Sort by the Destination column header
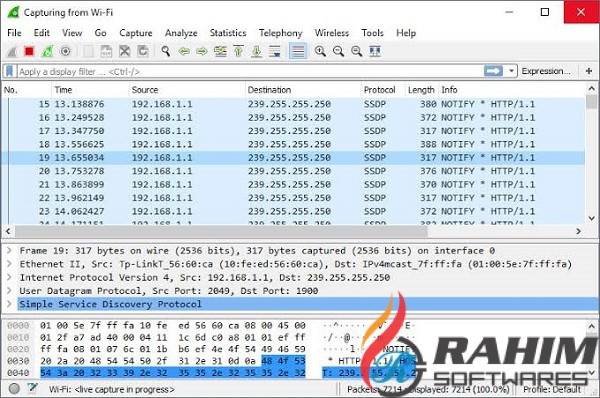Screen dimensions: 600x398 303,90
